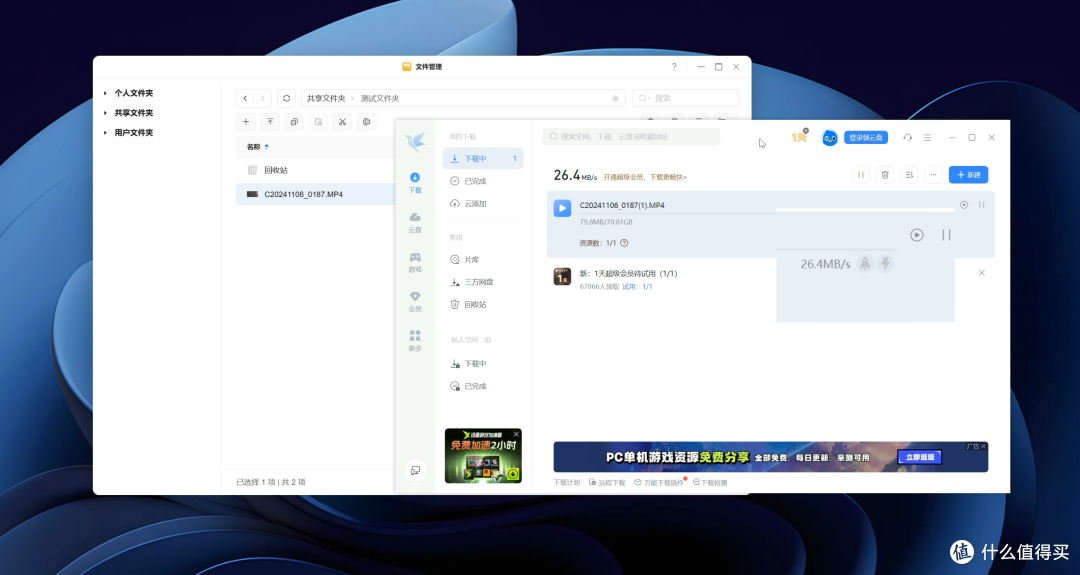Click the floating-window icon at rail bottom

pyautogui.click(x=415, y=470)
